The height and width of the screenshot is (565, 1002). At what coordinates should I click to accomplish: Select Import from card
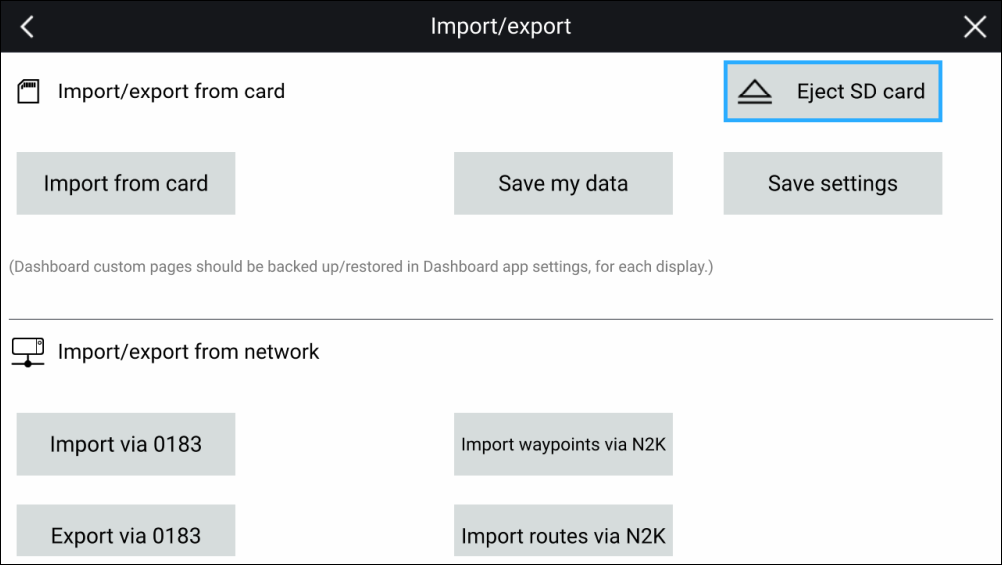pos(126,183)
